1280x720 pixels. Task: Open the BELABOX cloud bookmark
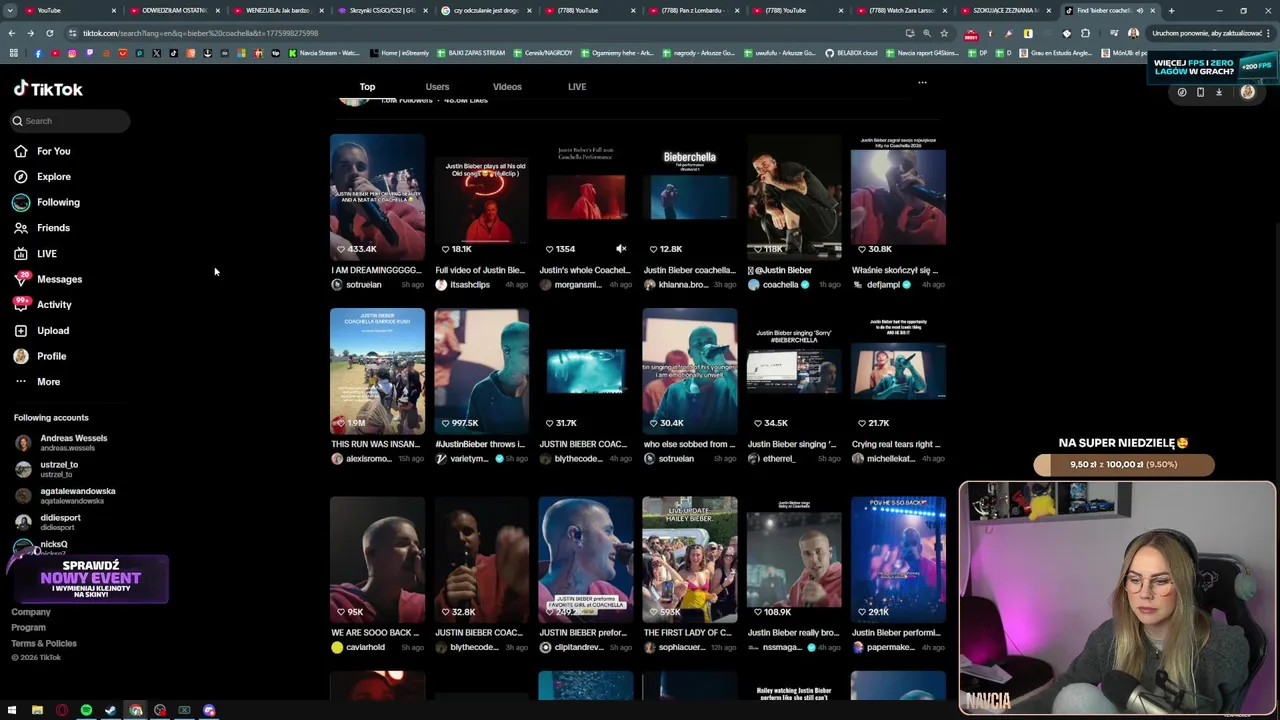pyautogui.click(x=851, y=53)
